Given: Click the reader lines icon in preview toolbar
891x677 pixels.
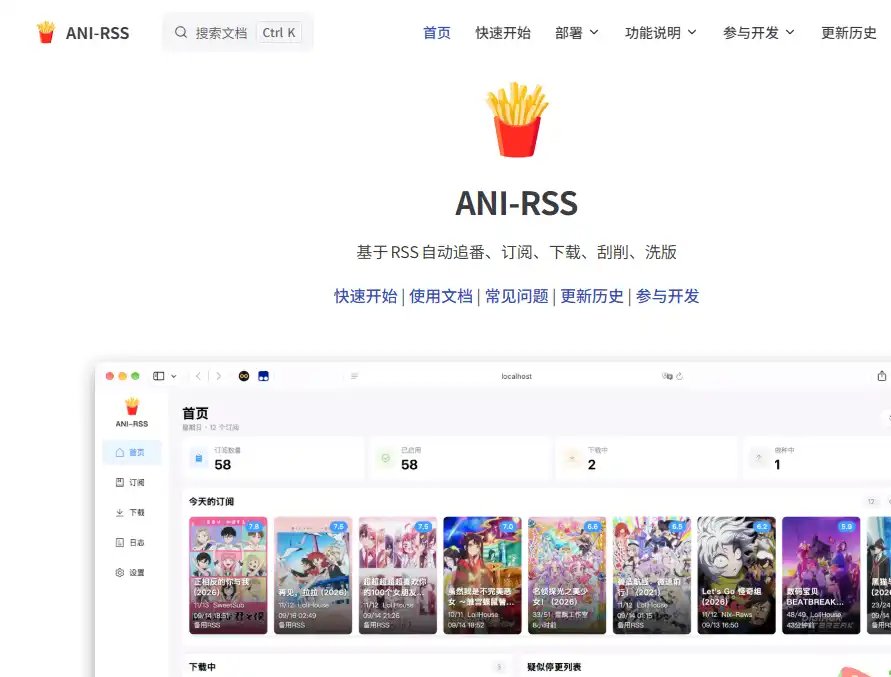Looking at the screenshot, I should click(355, 376).
